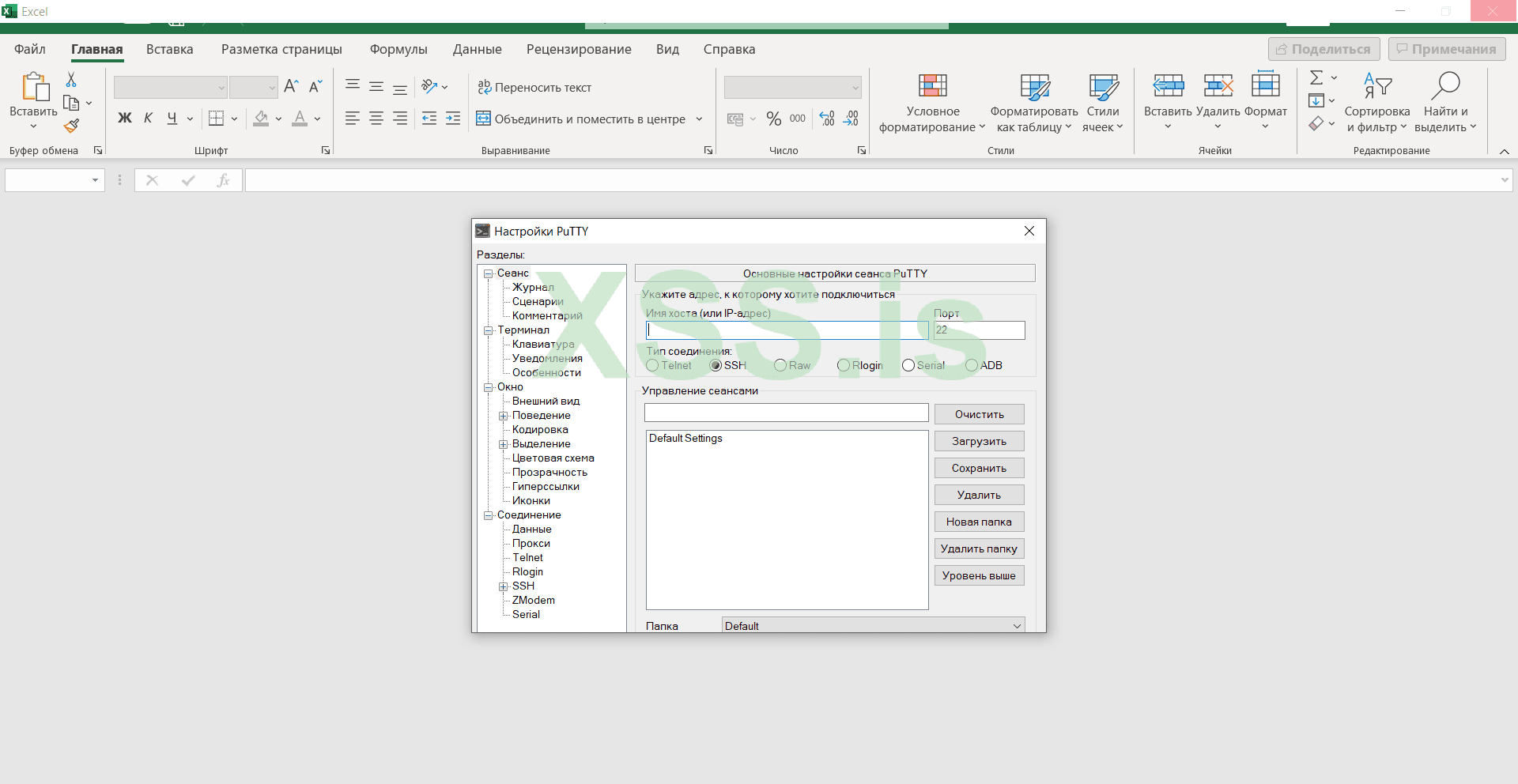The width and height of the screenshot is (1518, 784).
Task: Click the Conditional Formatting icon
Action: (932, 86)
